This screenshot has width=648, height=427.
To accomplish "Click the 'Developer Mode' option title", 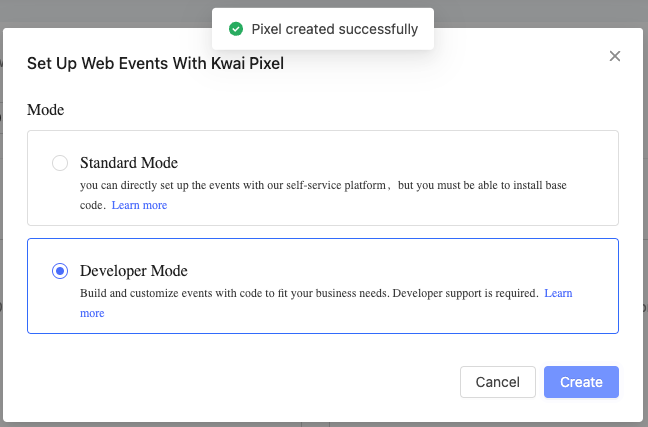I will (134, 271).
